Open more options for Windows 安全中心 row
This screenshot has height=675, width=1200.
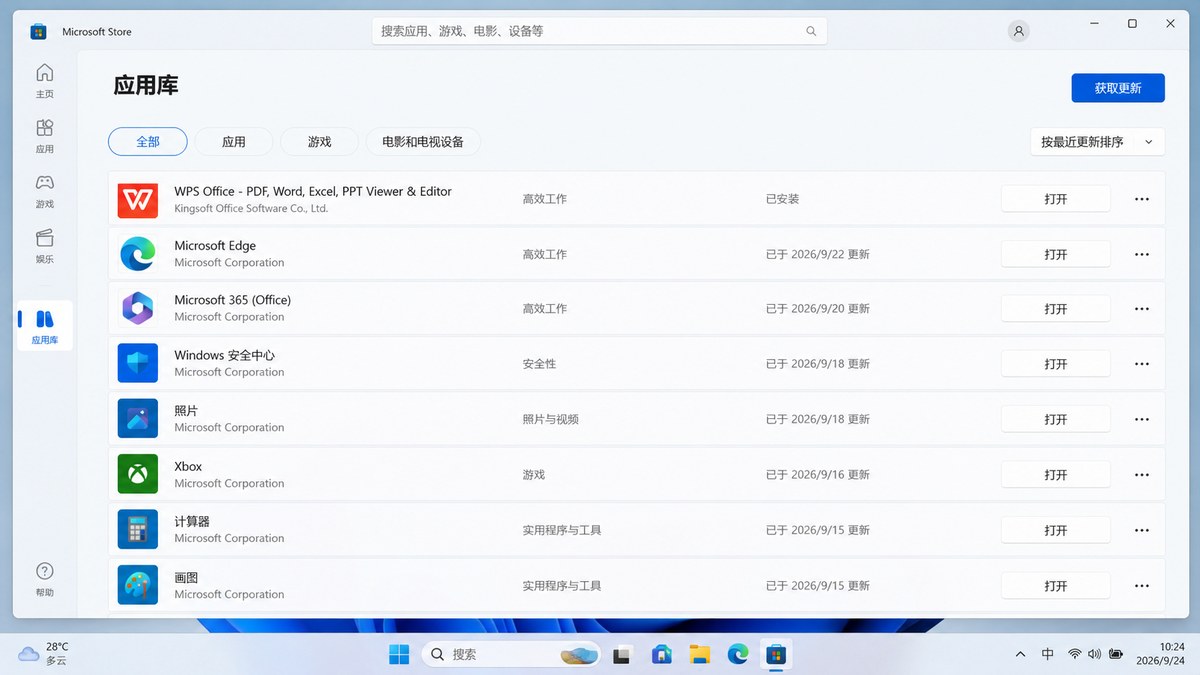1142,364
